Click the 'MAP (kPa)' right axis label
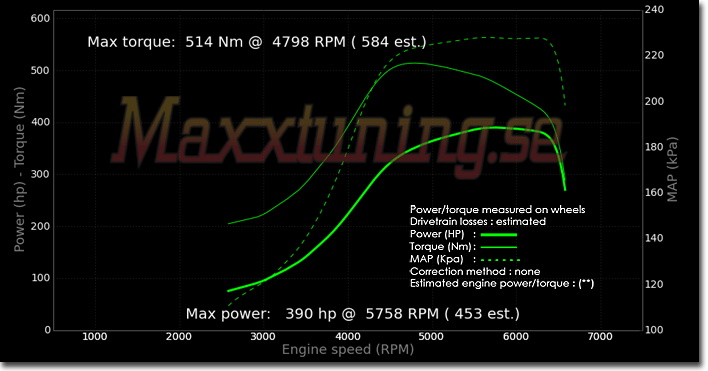The image size is (708, 371). coord(672,169)
